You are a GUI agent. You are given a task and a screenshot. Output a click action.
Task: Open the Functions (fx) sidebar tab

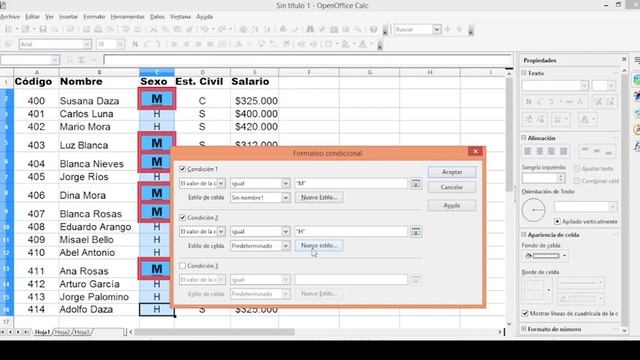tap(636, 146)
